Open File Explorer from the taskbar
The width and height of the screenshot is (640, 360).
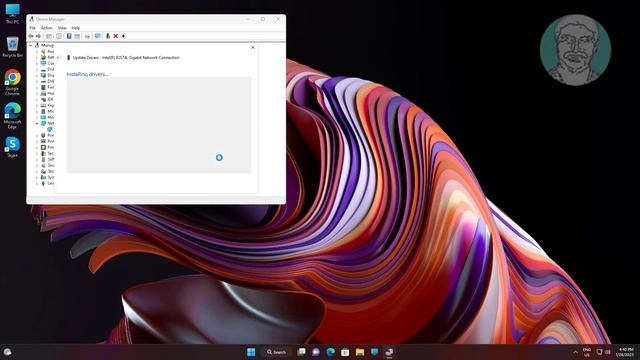(360, 352)
